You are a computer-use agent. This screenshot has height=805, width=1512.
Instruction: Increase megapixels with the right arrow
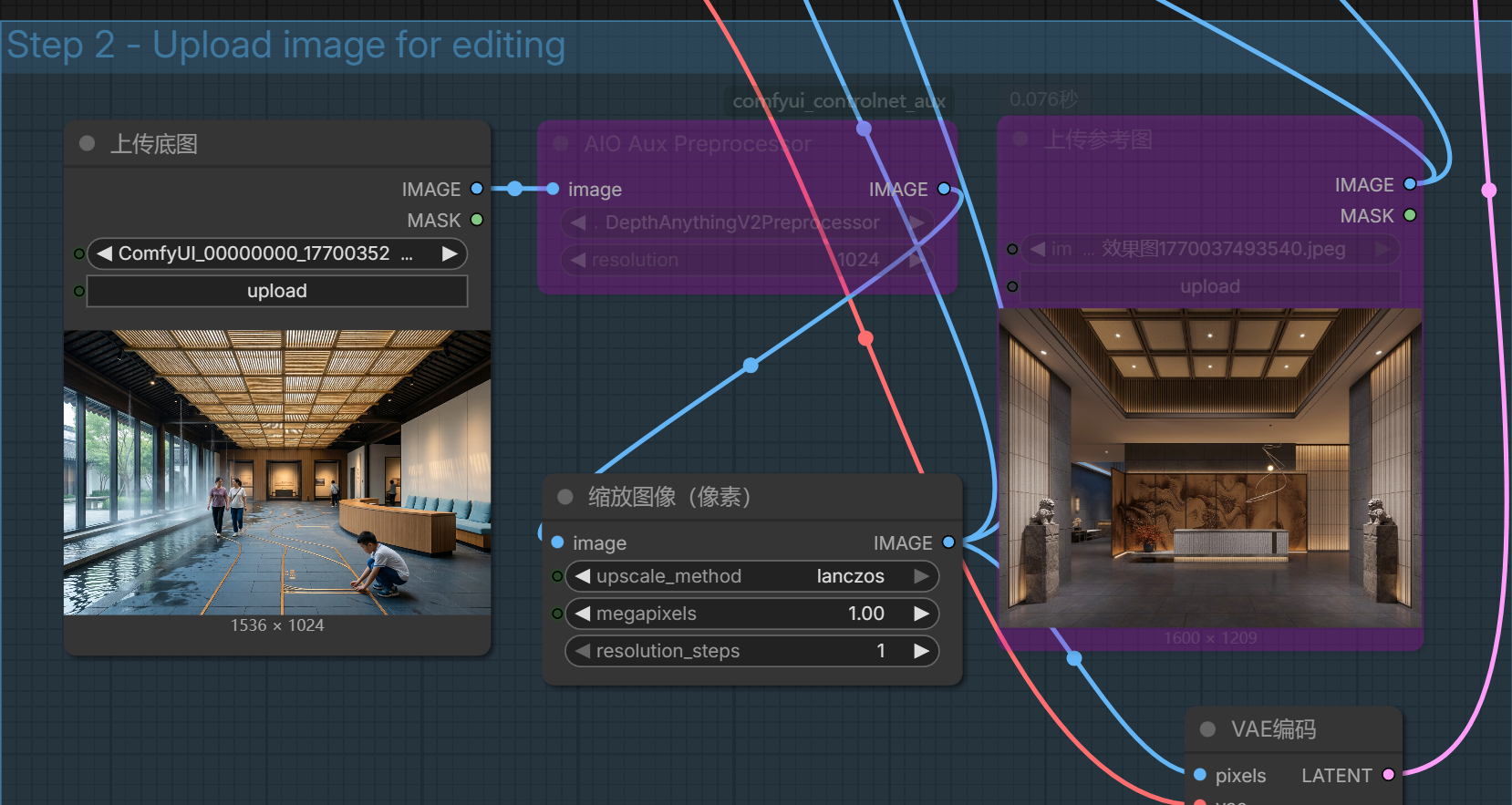pos(922,614)
